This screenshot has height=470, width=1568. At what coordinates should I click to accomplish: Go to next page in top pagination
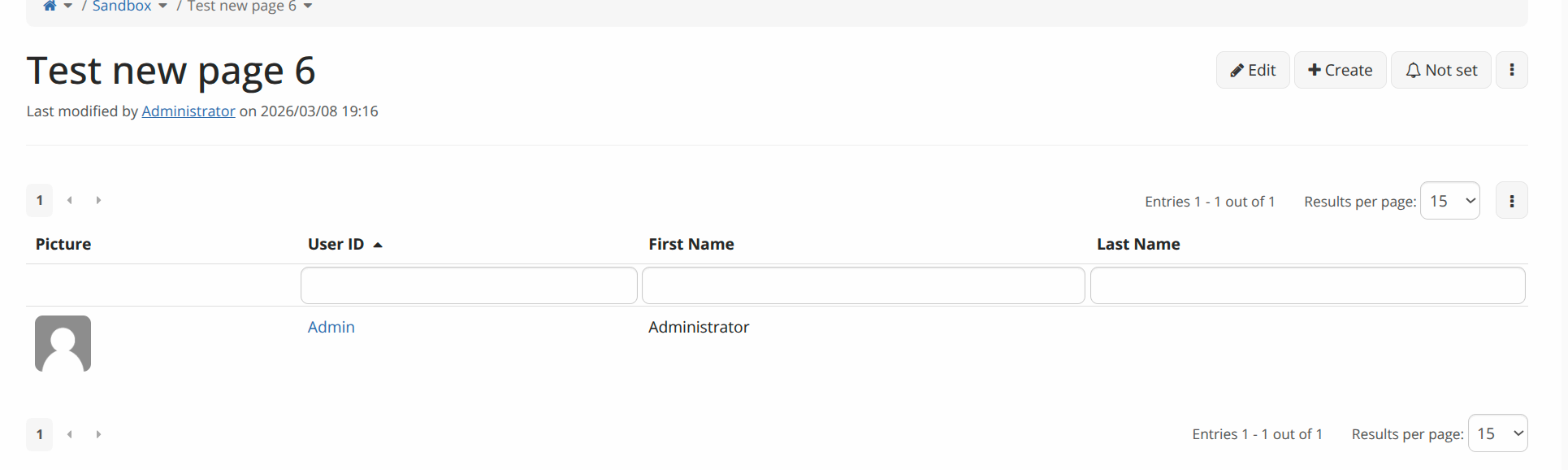pyautogui.click(x=98, y=200)
